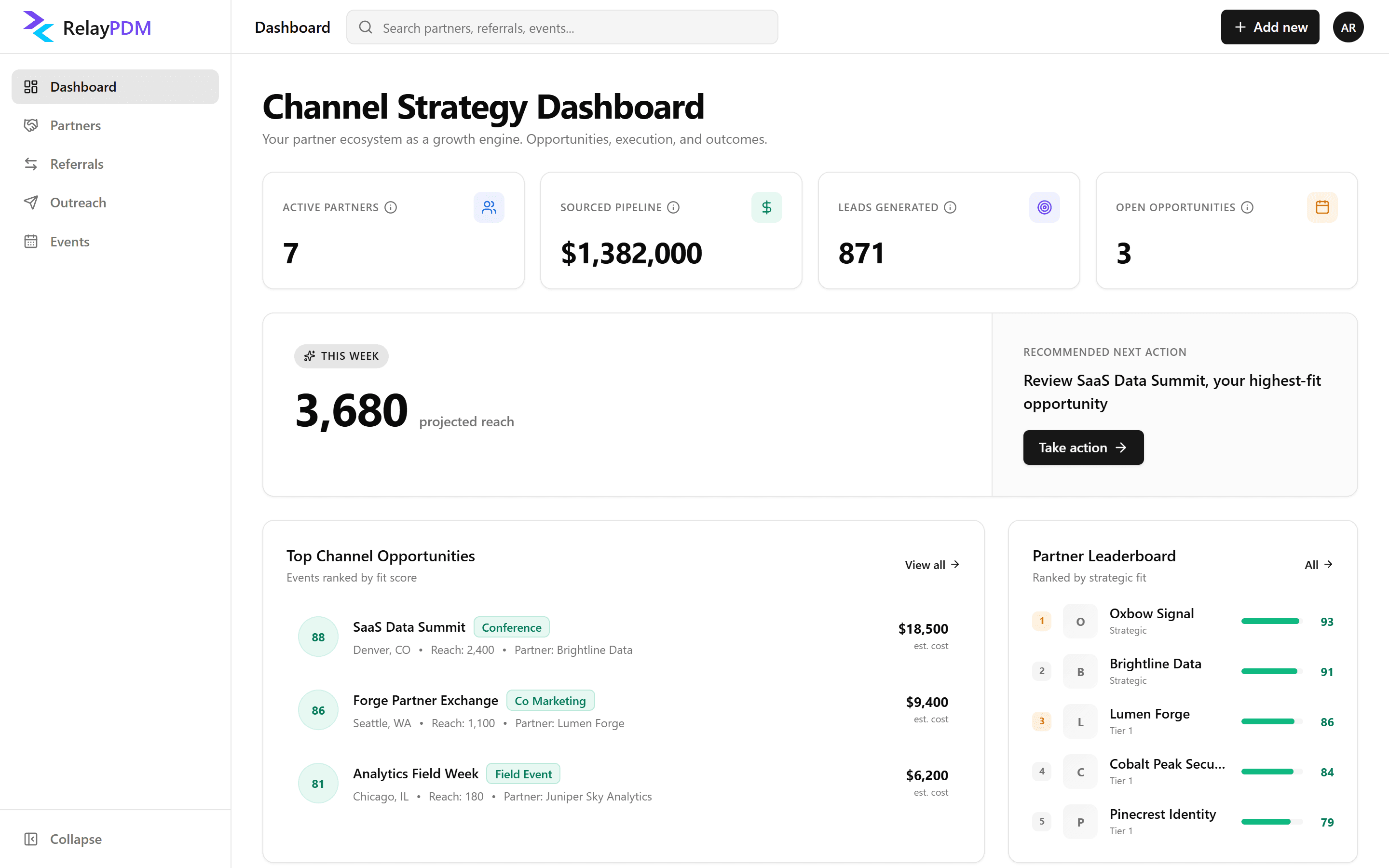The width and height of the screenshot is (1389, 868).
Task: Go to Partners in the sidebar
Action: pyautogui.click(x=115, y=125)
